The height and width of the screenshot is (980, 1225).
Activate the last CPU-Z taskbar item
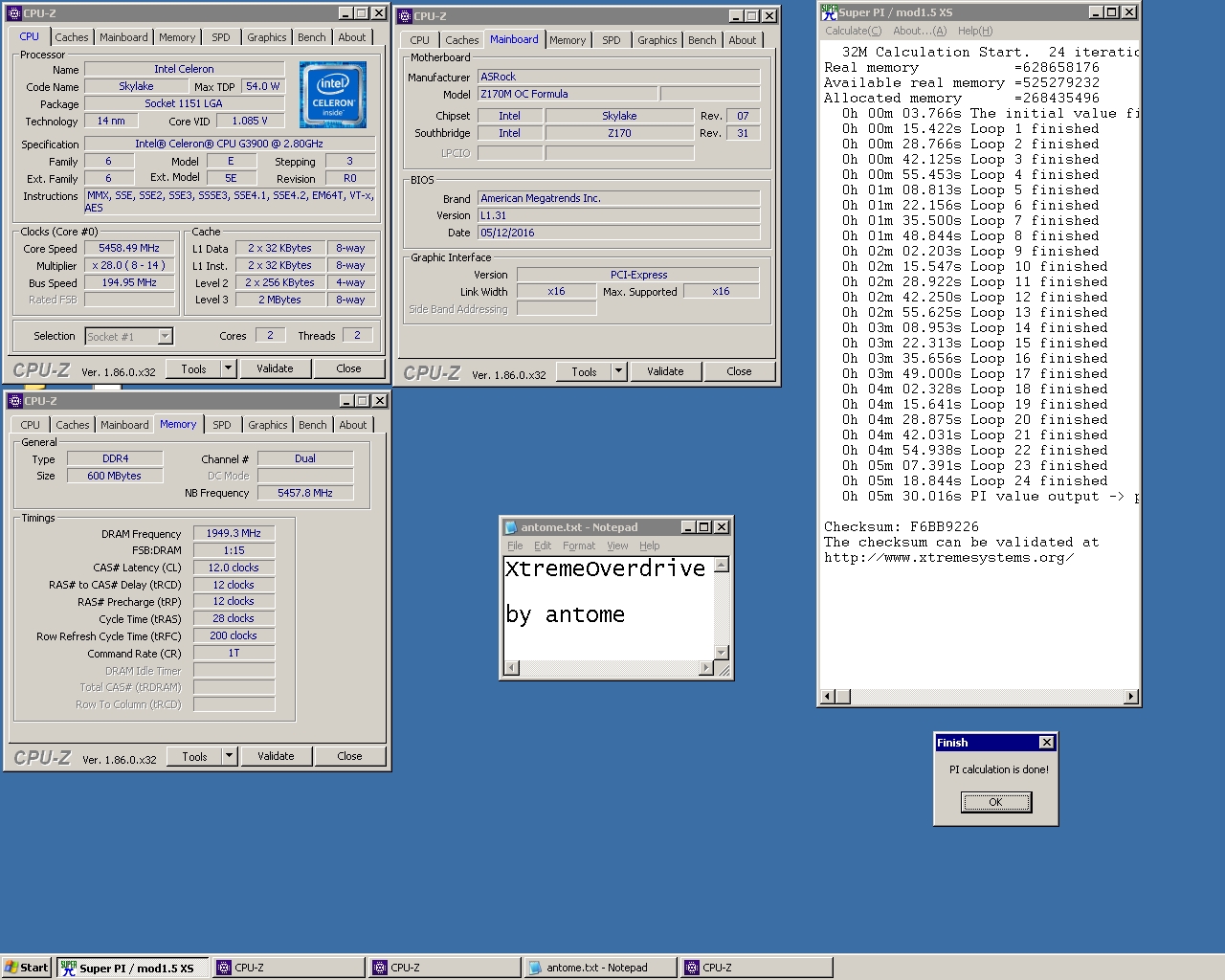(756, 969)
